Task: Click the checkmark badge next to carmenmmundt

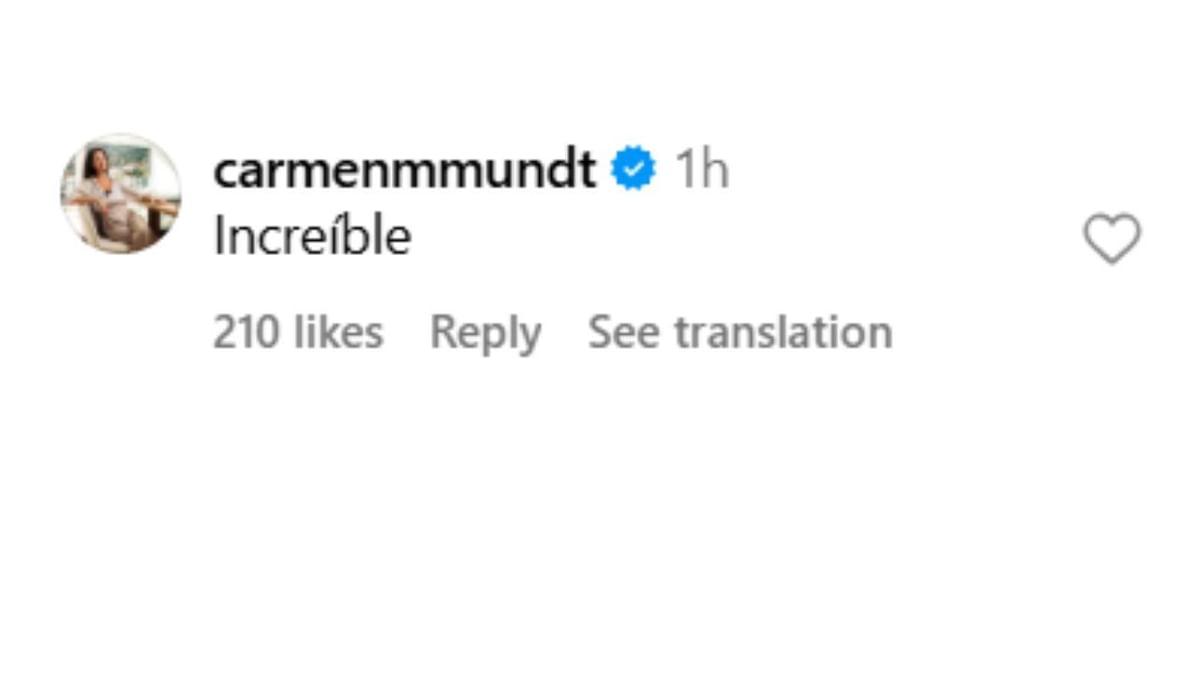Action: tap(634, 169)
